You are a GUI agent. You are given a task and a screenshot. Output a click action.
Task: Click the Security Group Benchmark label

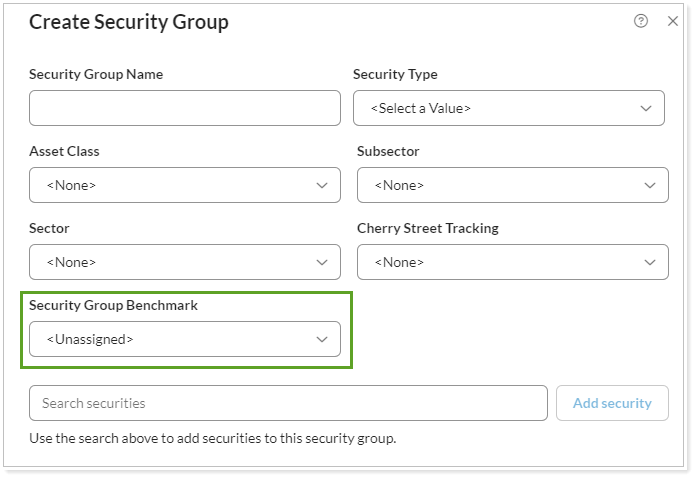(x=113, y=305)
